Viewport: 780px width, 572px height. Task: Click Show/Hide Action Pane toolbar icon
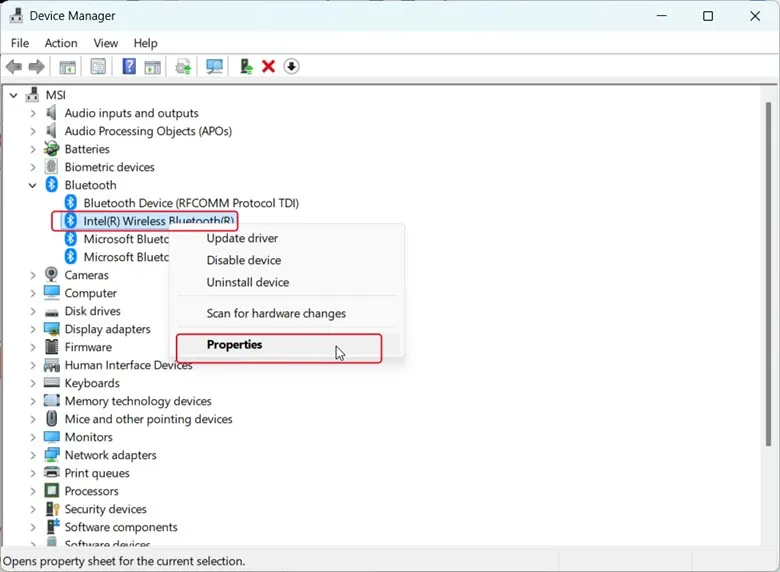coord(153,67)
